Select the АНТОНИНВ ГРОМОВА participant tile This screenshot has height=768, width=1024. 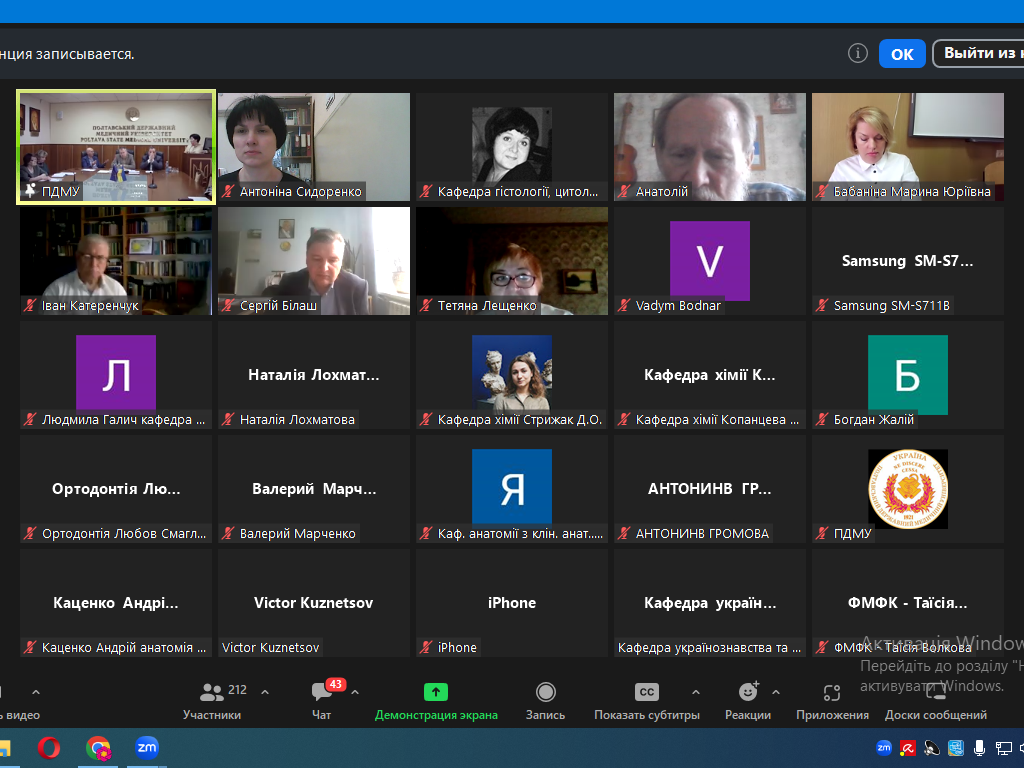710,488
